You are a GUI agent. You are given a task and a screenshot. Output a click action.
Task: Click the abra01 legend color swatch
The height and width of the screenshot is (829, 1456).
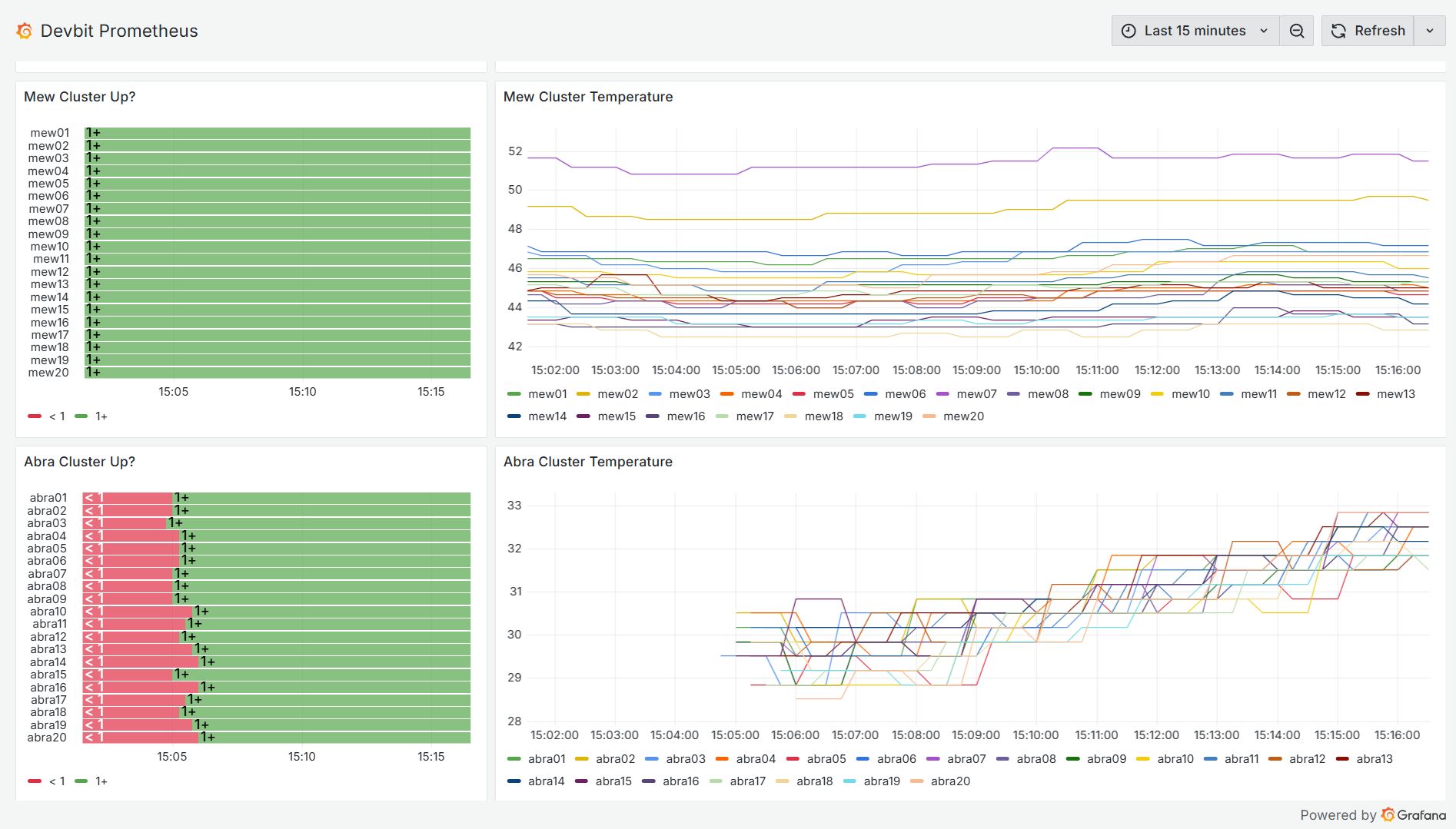[x=514, y=759]
